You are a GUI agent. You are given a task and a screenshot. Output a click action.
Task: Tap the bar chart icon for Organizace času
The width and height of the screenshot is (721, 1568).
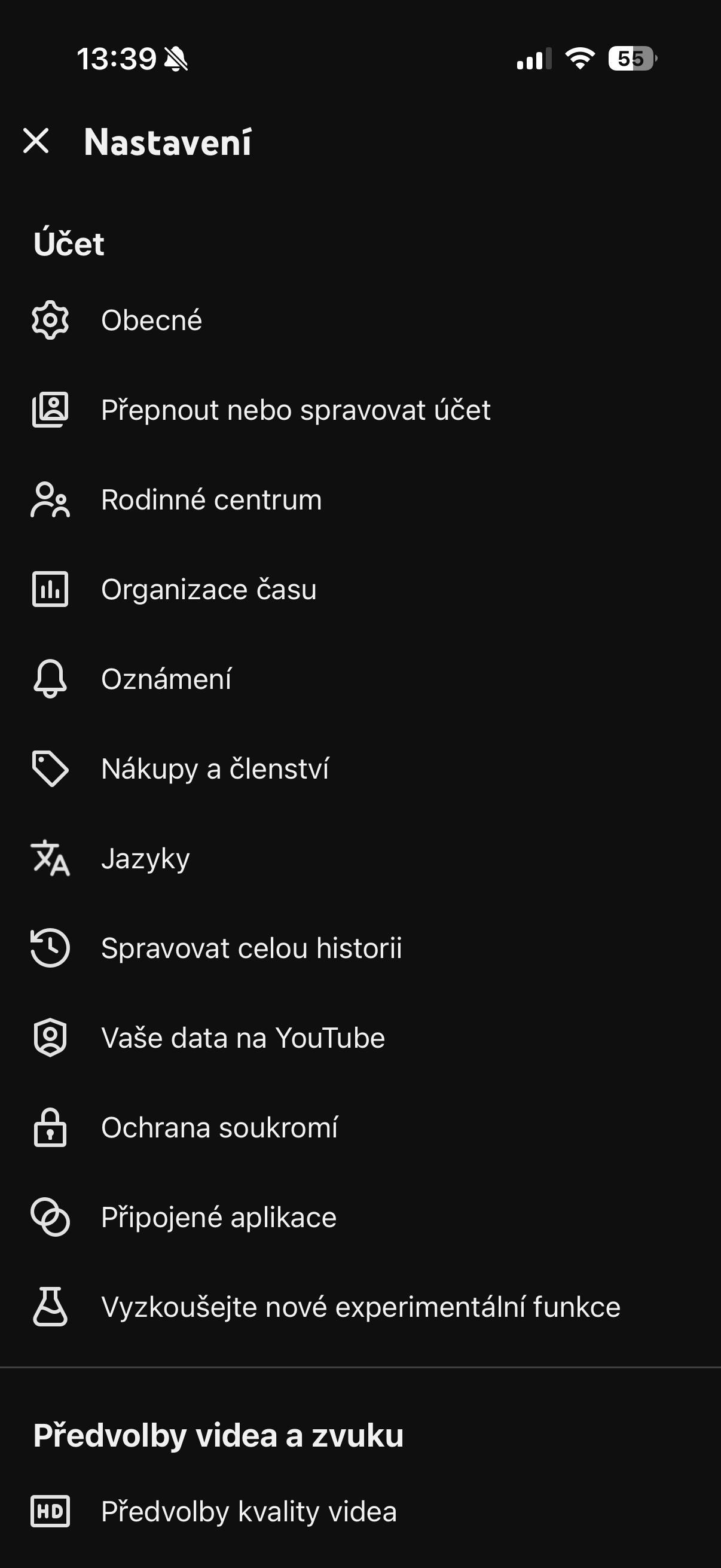coord(50,589)
